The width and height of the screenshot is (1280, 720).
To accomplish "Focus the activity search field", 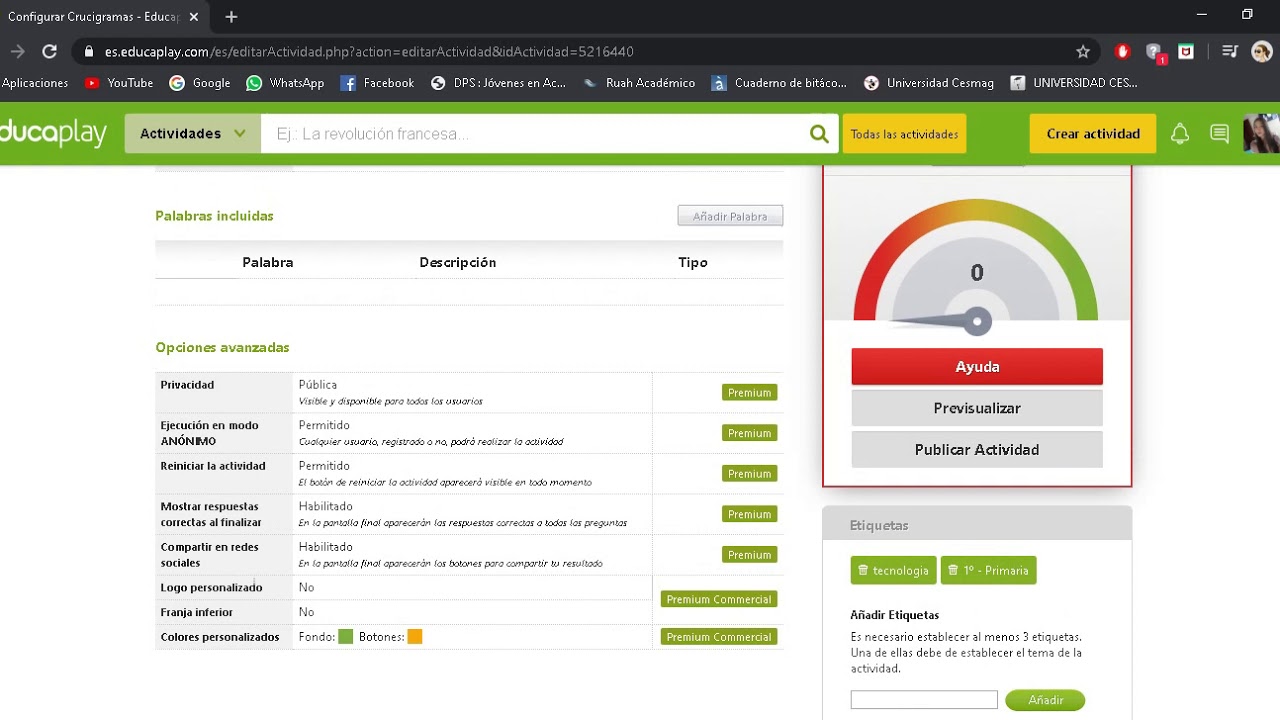I will [534, 134].
